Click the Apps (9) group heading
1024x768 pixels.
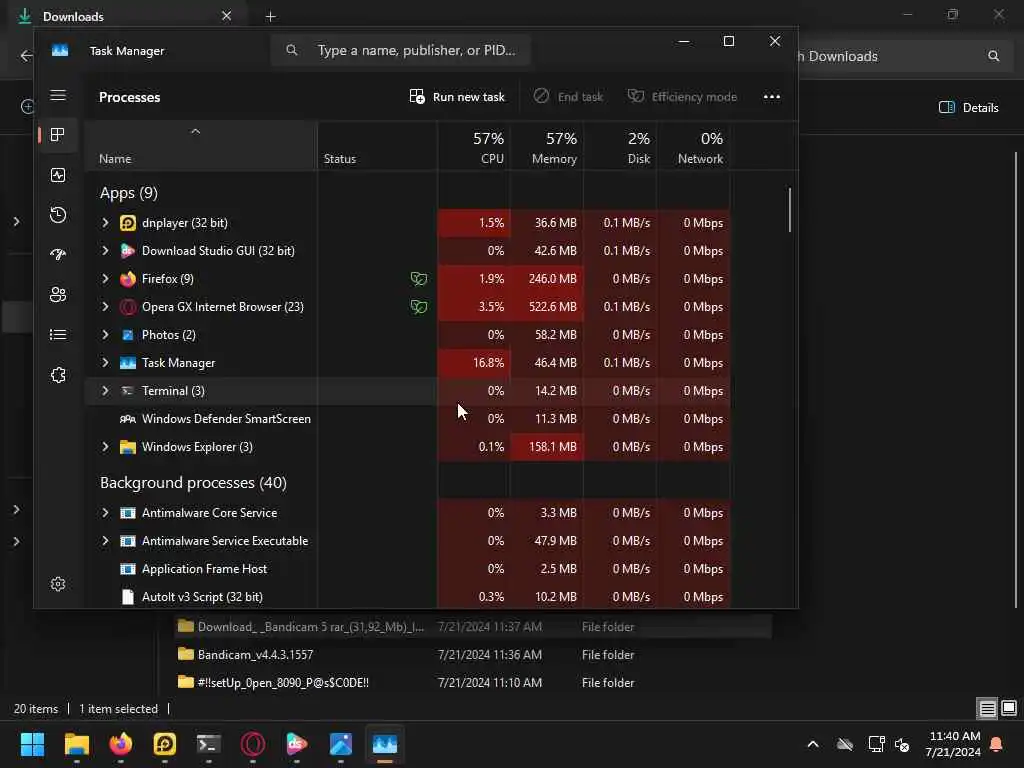129,193
